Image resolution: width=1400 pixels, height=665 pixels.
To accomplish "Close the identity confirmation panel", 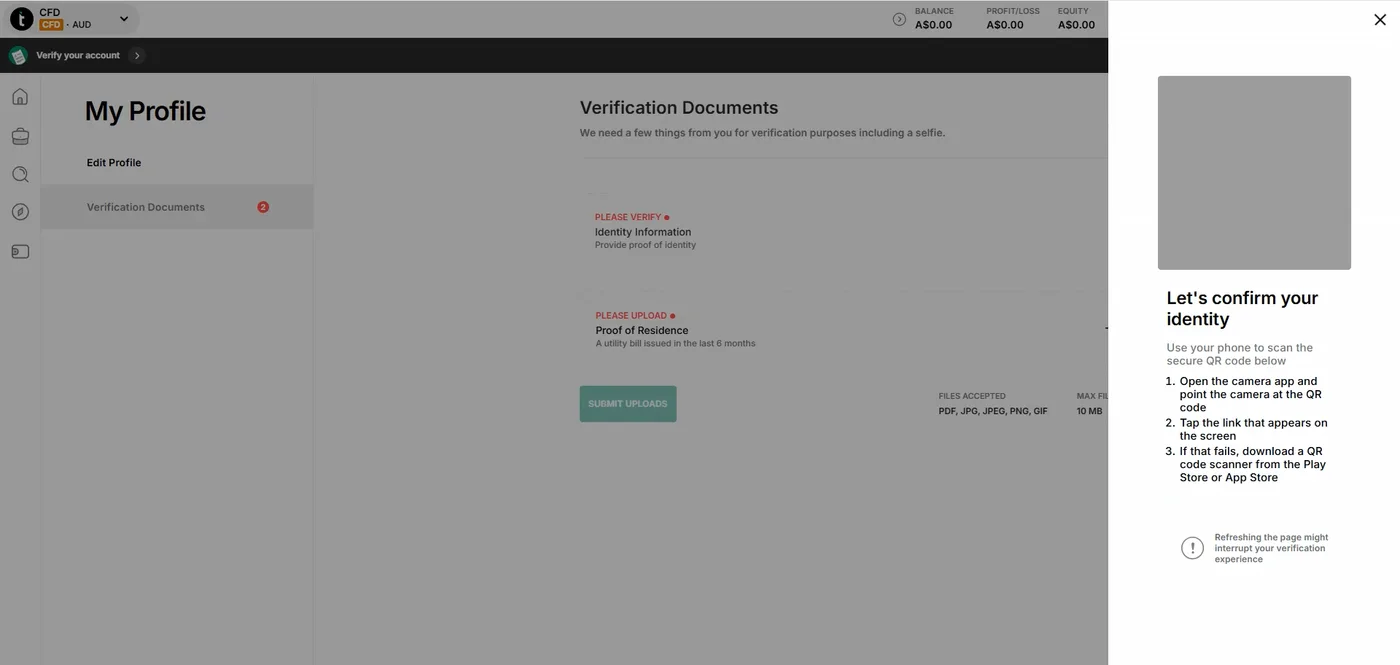I will click(x=1380, y=20).
